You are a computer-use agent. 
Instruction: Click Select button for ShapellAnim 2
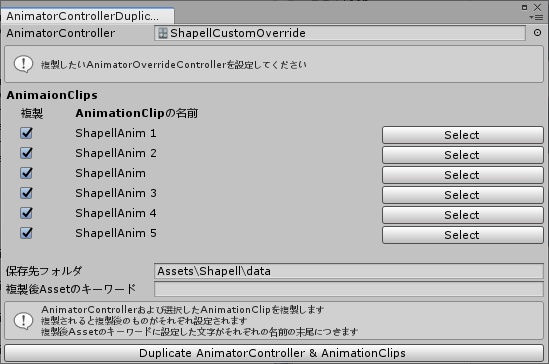point(463,155)
